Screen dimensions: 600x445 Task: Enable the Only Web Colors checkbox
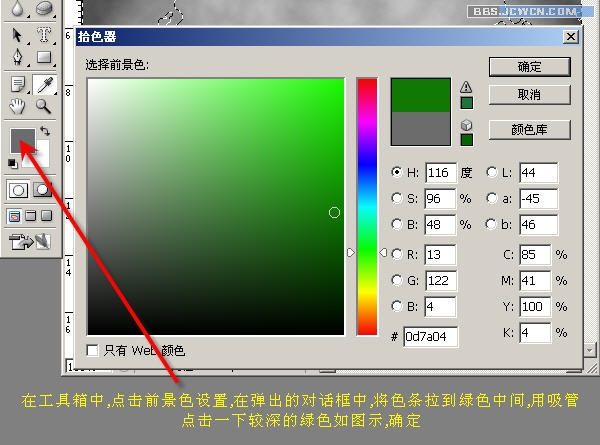click(x=92, y=350)
